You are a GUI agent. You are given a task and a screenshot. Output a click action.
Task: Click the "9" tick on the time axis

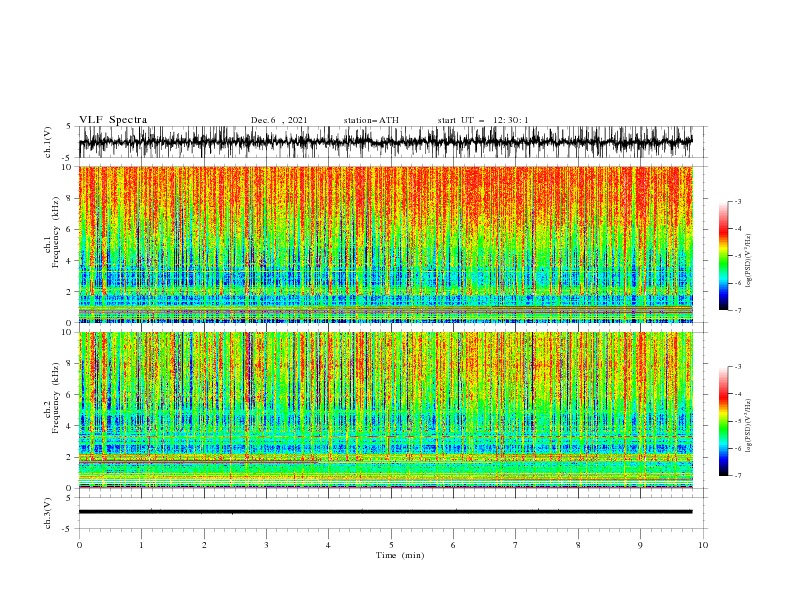(640, 545)
